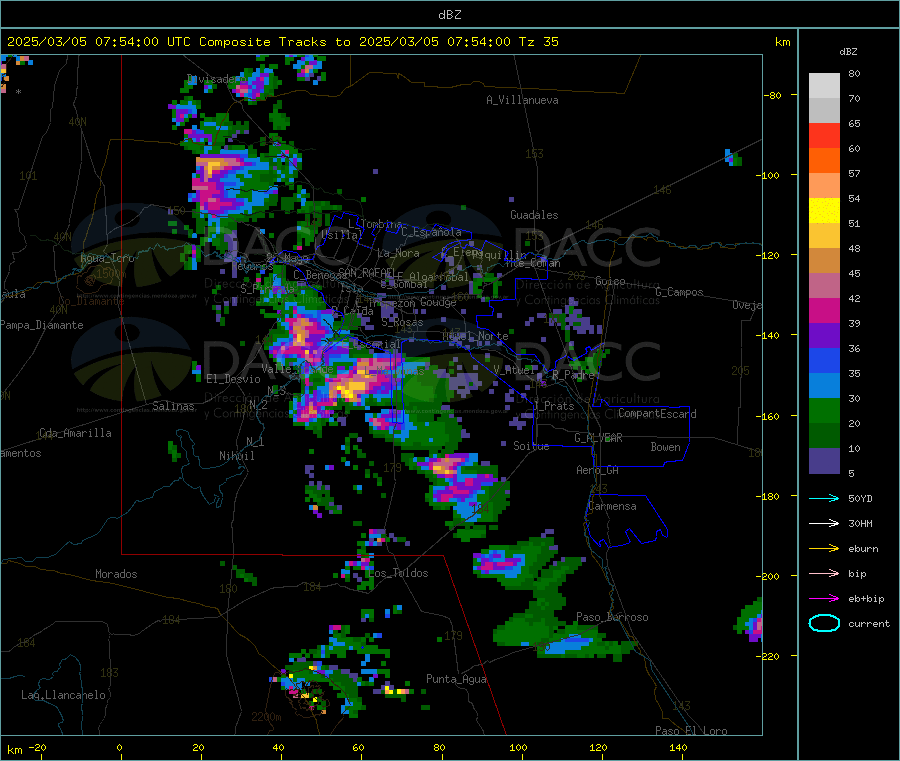Click the S_Rosas map label
Image resolution: width=900 pixels, height=761 pixels.
(x=402, y=323)
